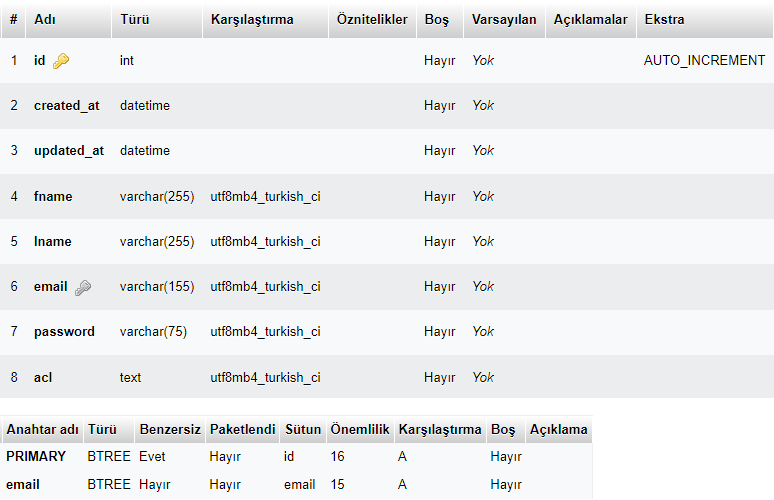Screen dimensions: 774x500
Task: Click the PRIMARY index name
Action: 36,457
